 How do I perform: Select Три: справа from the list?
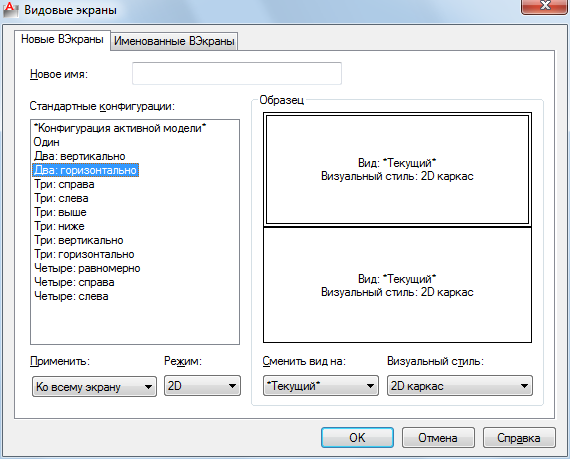tap(64, 184)
